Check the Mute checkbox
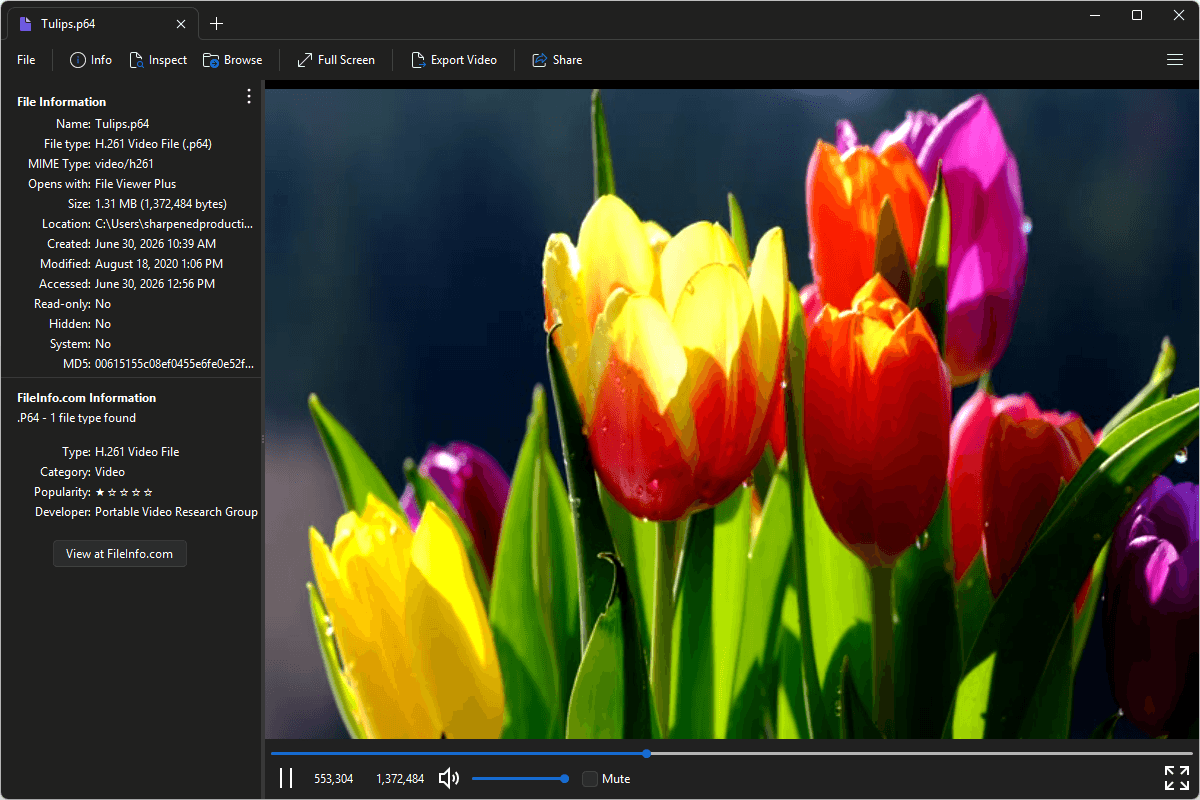The image size is (1200, 800). pyautogui.click(x=590, y=778)
